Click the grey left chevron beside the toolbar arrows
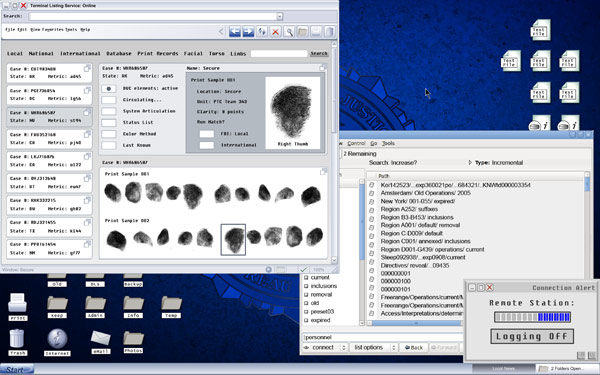Screen dimensions: 600x375 (x=221, y=32)
